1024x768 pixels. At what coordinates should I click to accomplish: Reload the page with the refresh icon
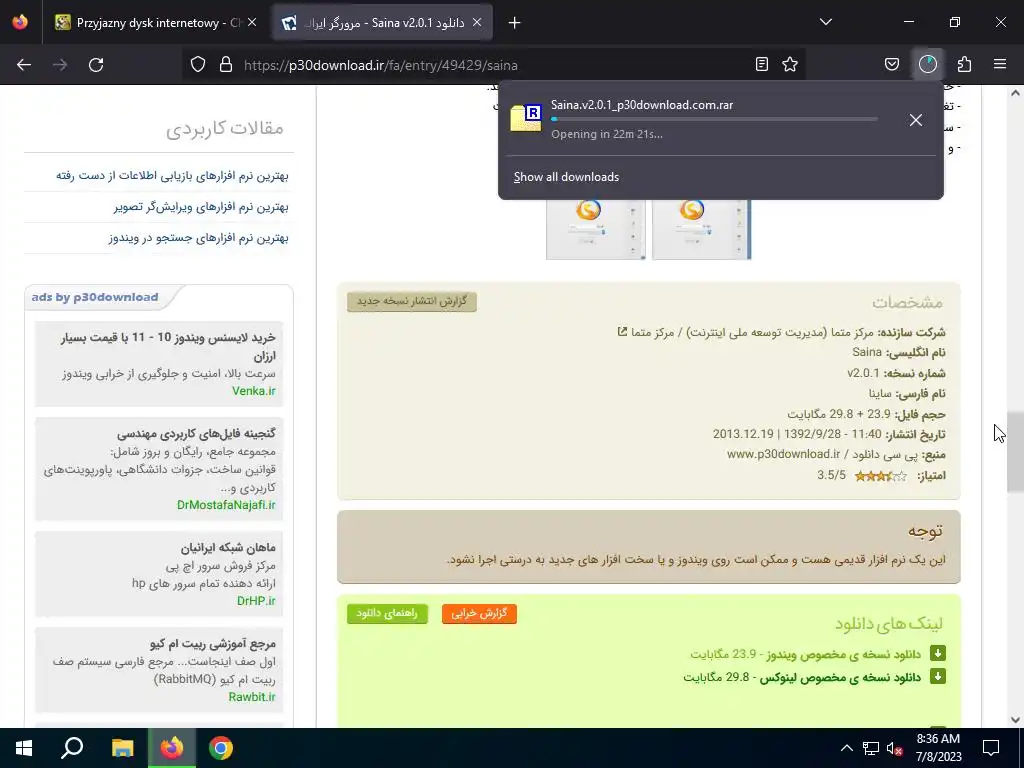(x=96, y=65)
